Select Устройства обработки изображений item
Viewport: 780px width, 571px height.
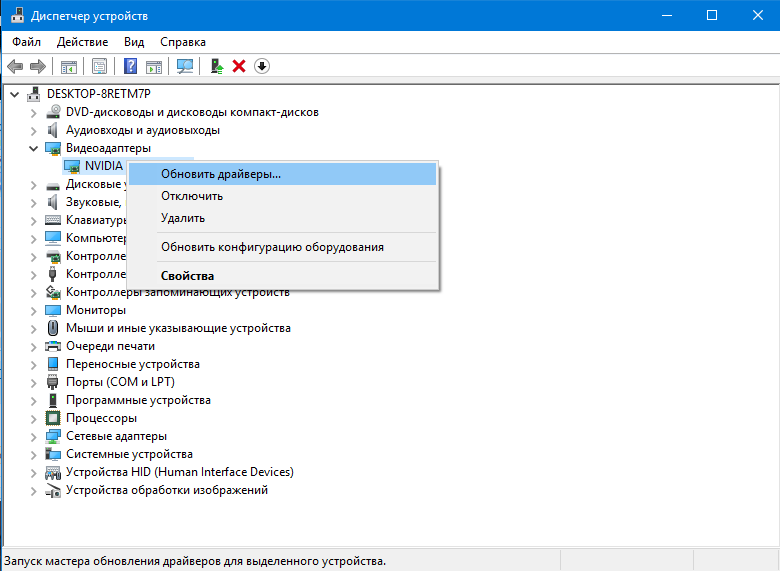pyautogui.click(x=166, y=490)
